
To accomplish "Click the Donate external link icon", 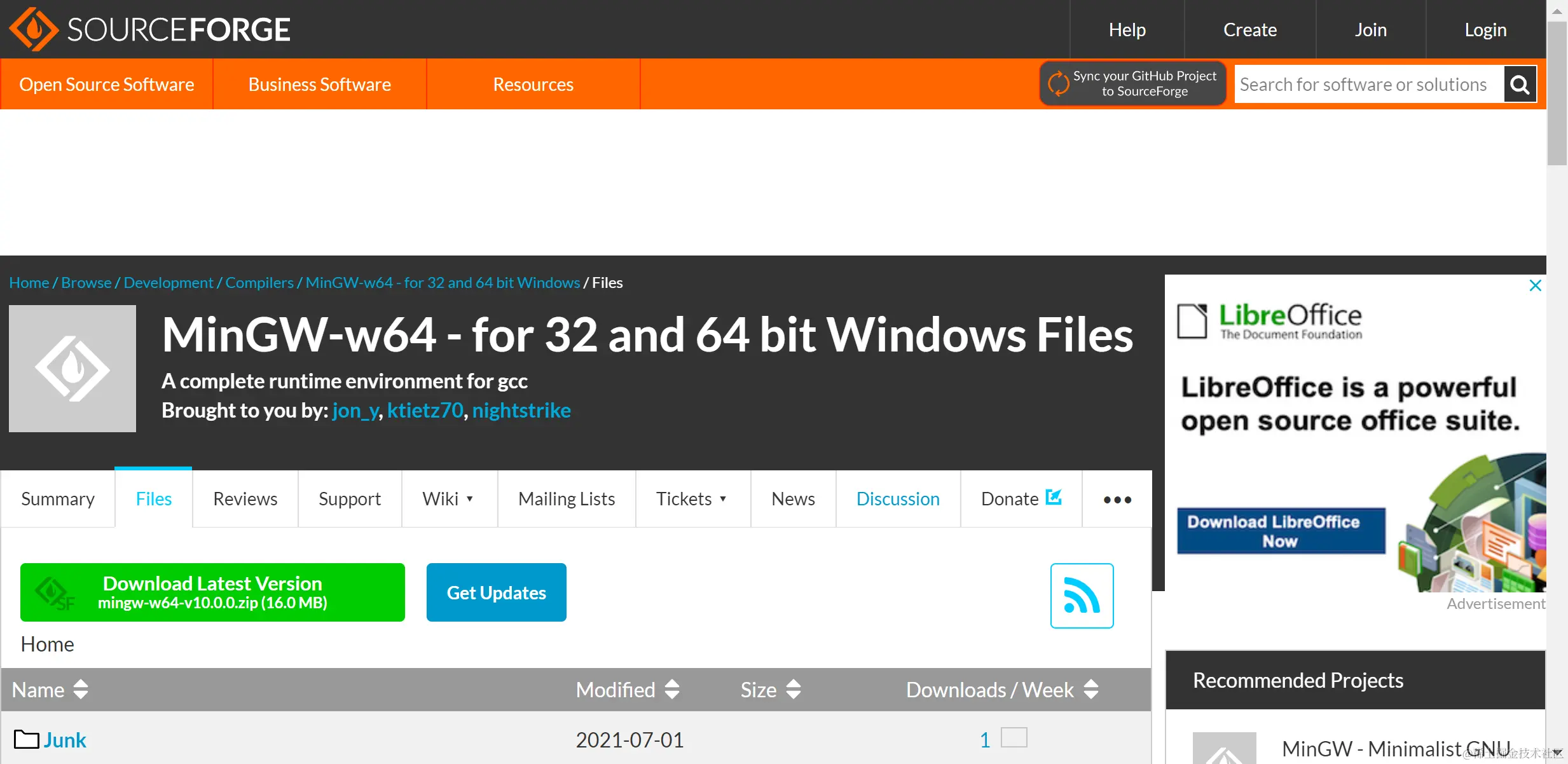I will tap(1054, 497).
